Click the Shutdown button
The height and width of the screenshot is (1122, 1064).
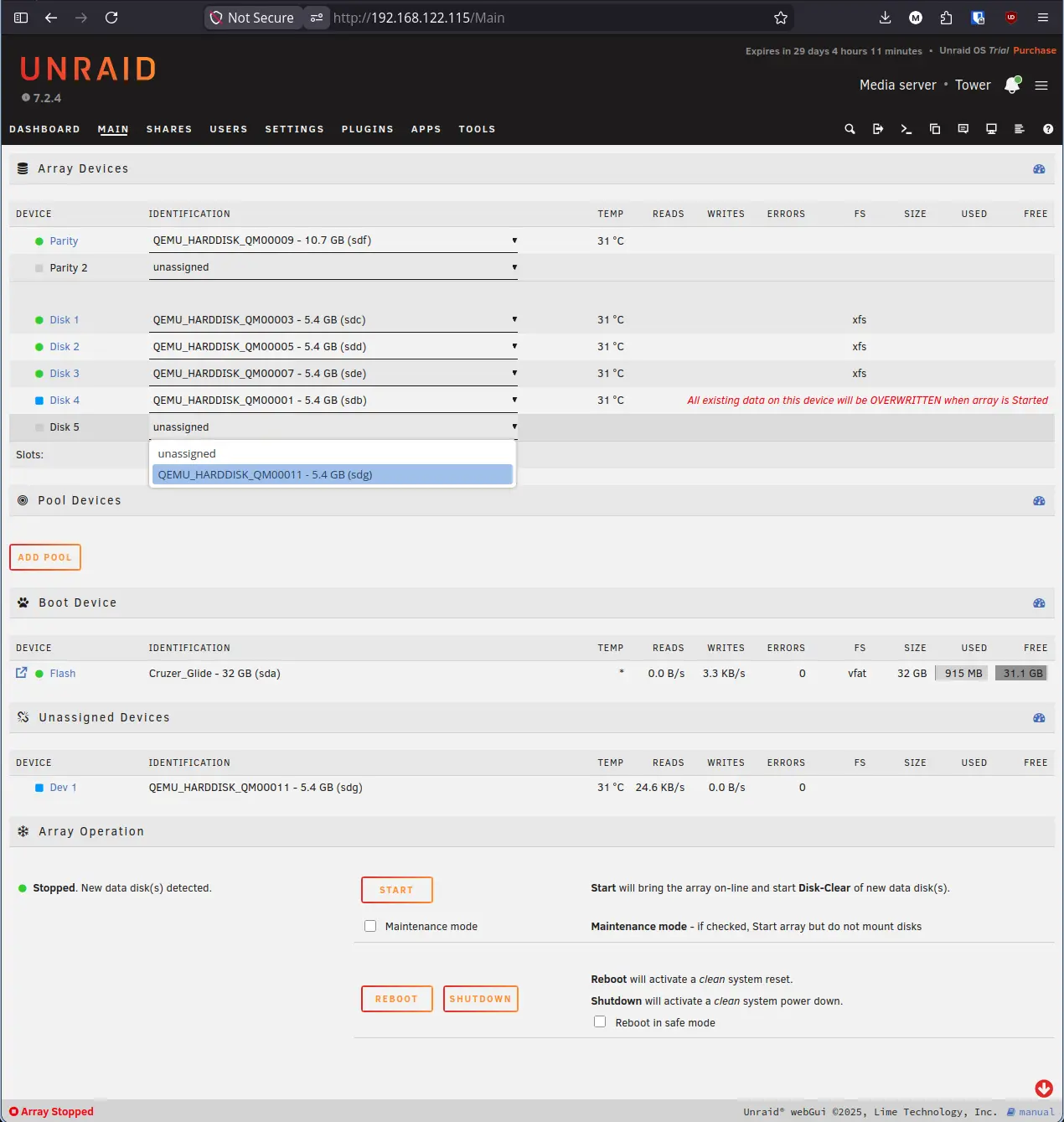481,999
